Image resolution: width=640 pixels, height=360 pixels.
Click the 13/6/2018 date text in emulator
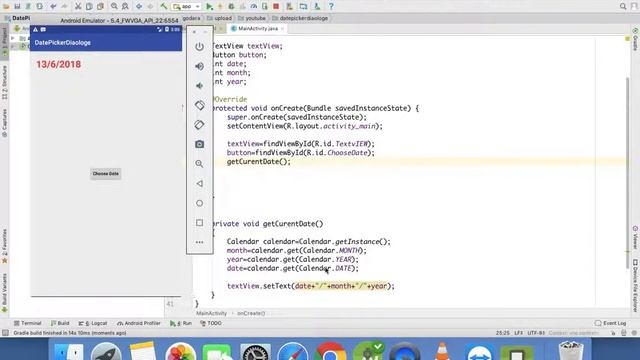[58, 64]
